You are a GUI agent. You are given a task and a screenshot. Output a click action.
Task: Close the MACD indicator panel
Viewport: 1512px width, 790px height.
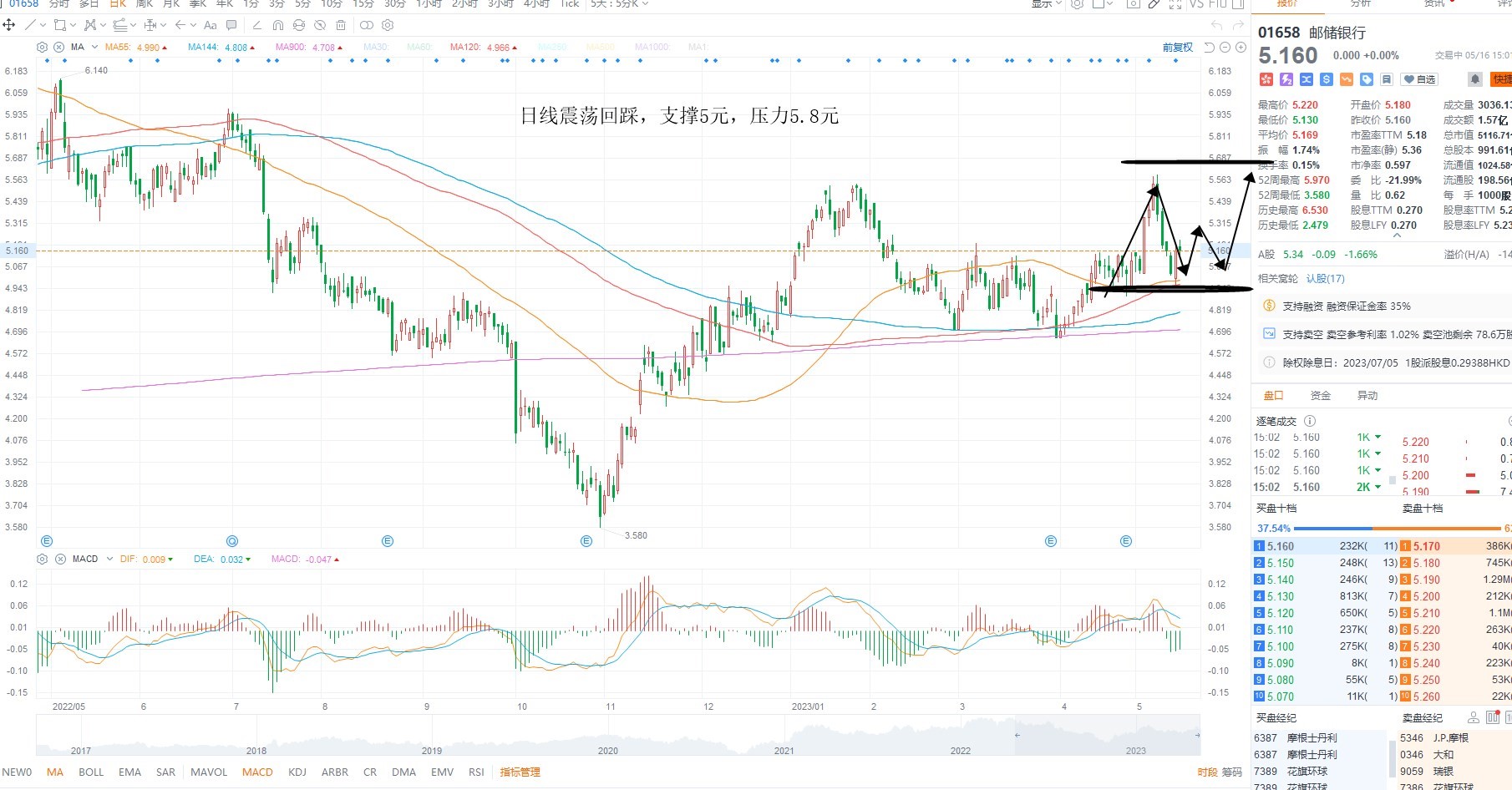pyautogui.click(x=60, y=559)
